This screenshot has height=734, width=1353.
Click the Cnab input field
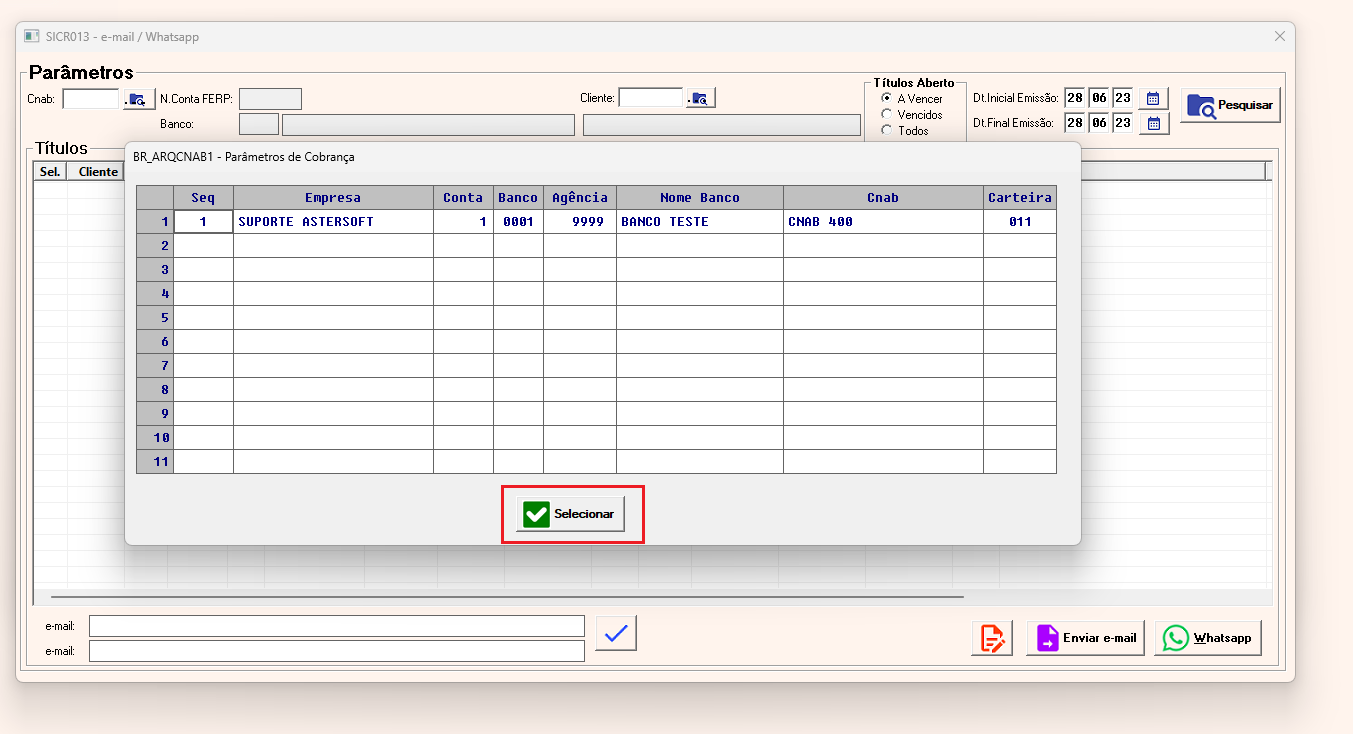tap(91, 98)
